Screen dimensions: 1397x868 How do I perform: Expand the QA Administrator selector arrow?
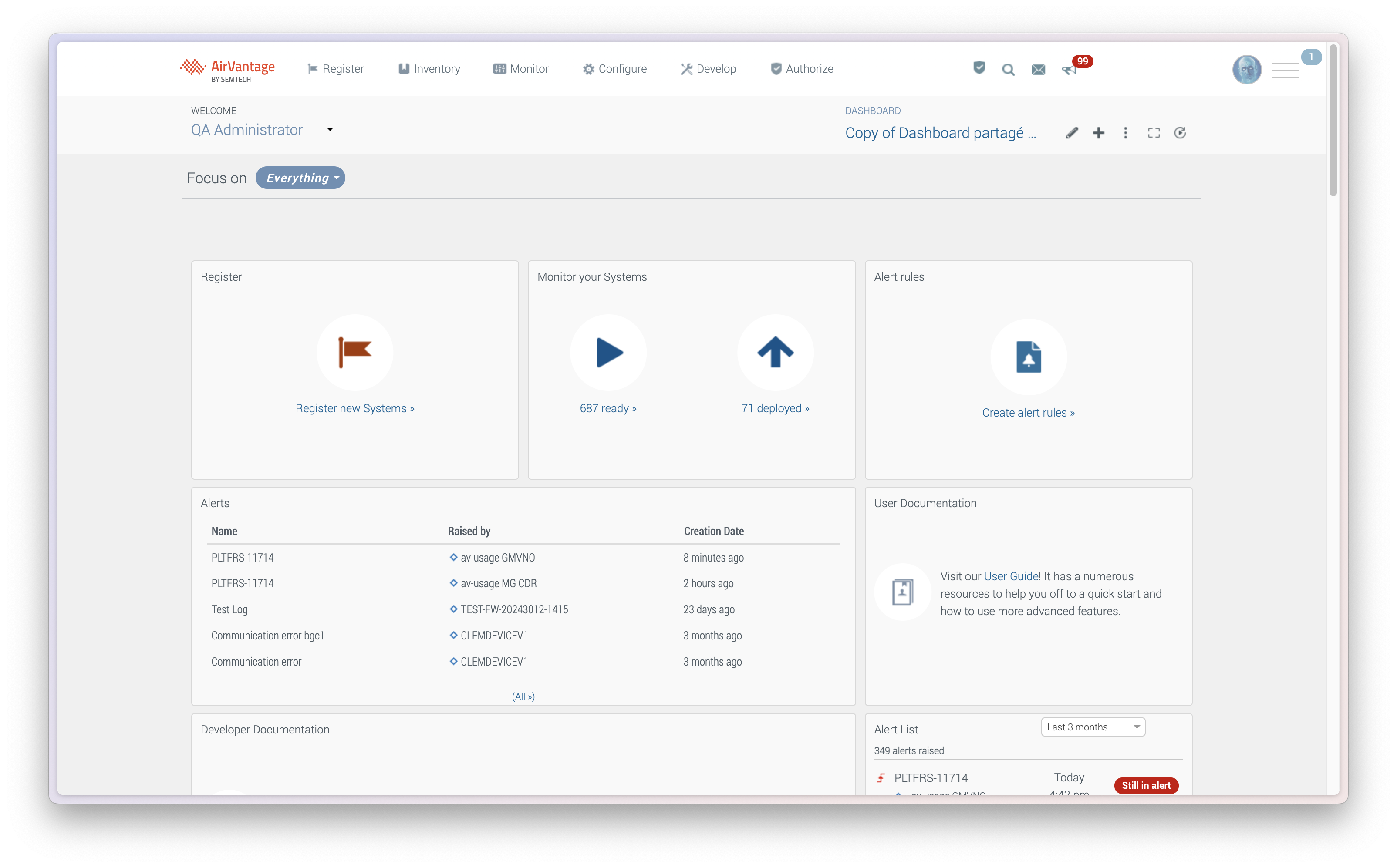click(330, 129)
